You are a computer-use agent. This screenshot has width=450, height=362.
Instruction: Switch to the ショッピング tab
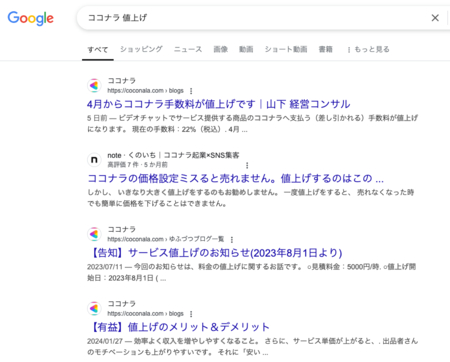141,49
